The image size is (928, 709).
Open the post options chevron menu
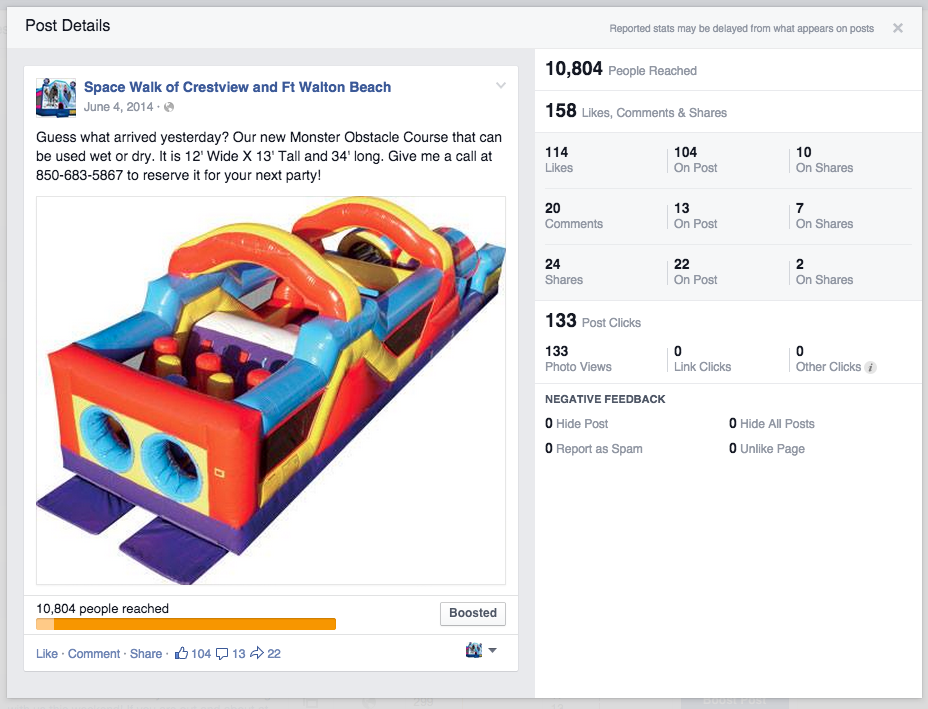tap(501, 85)
